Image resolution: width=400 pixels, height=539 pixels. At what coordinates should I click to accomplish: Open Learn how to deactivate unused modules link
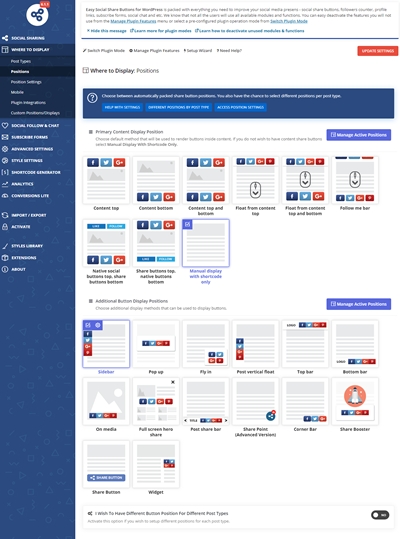click(x=249, y=31)
